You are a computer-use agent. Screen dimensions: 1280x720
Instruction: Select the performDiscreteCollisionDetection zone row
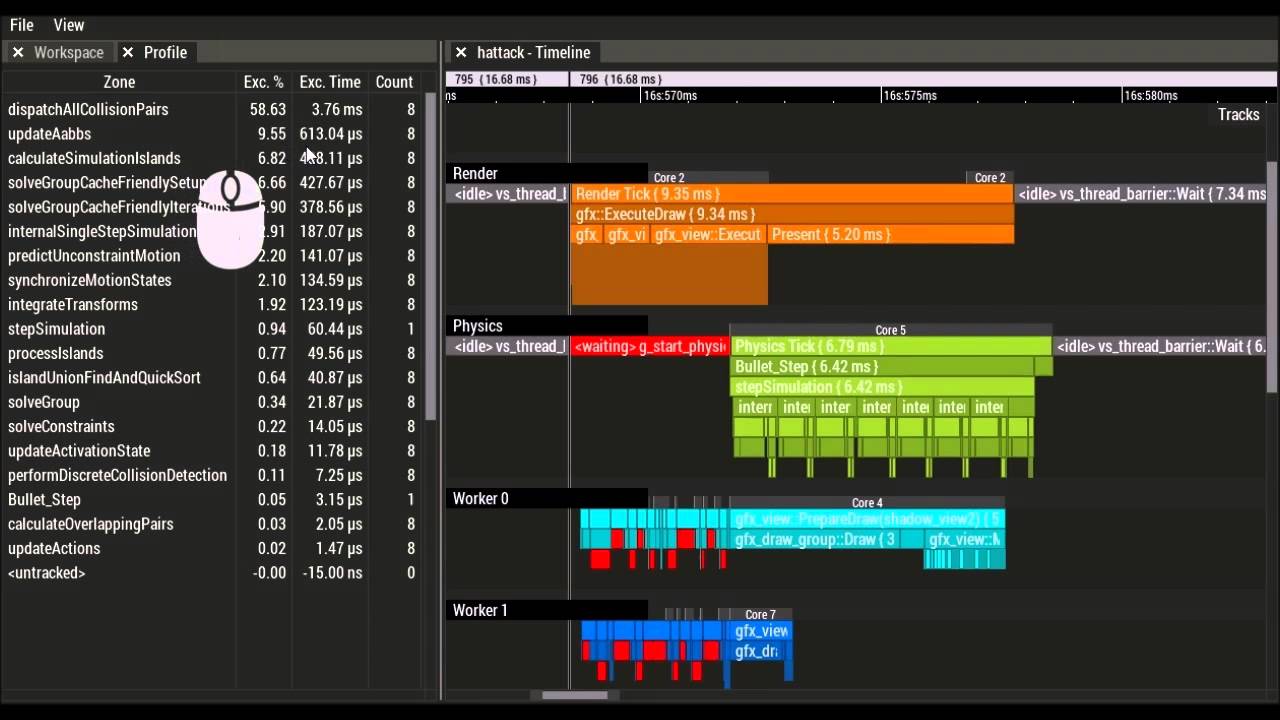[212, 475]
